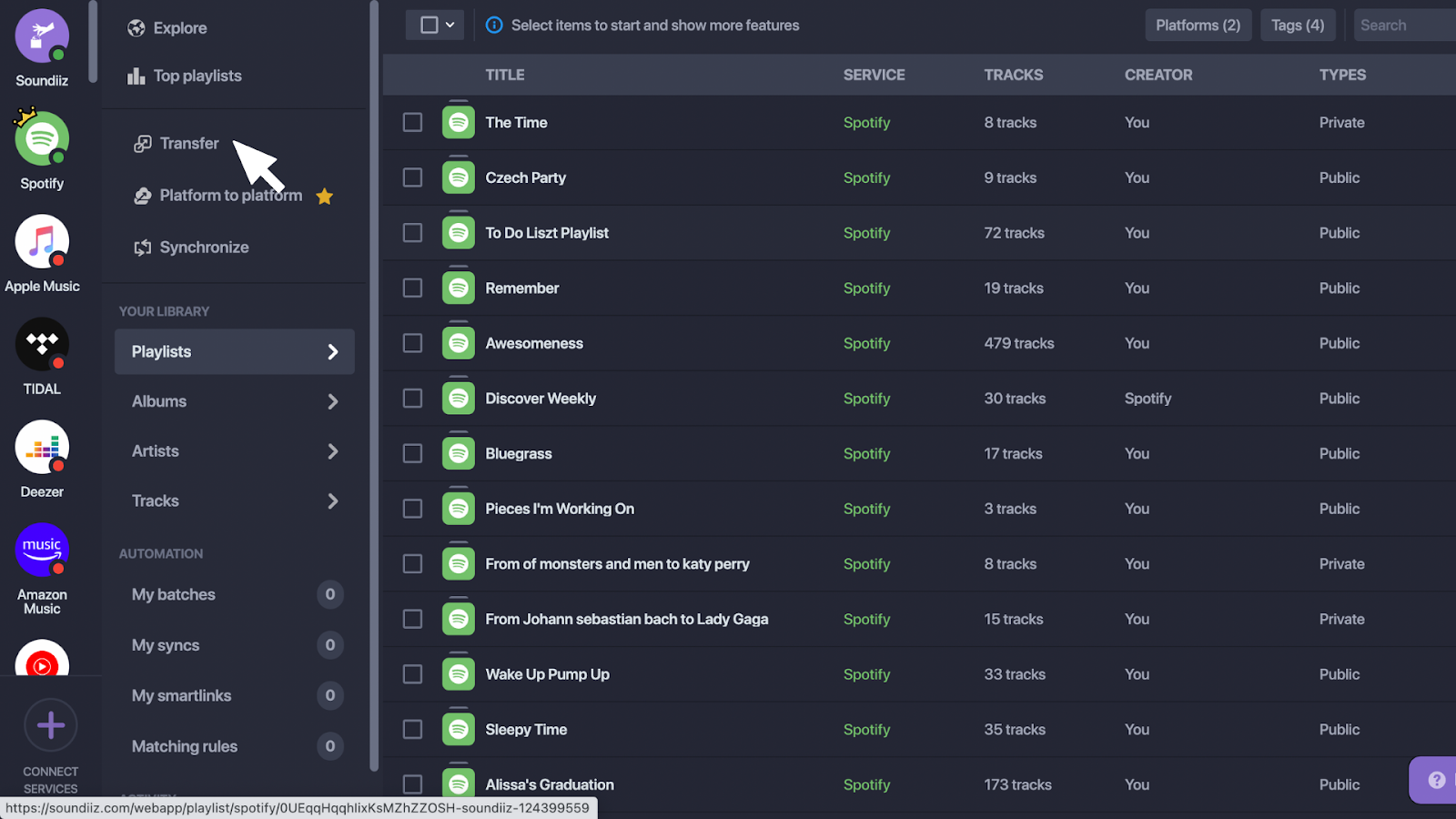Open the To Do Liszt Playlist title

point(547,233)
